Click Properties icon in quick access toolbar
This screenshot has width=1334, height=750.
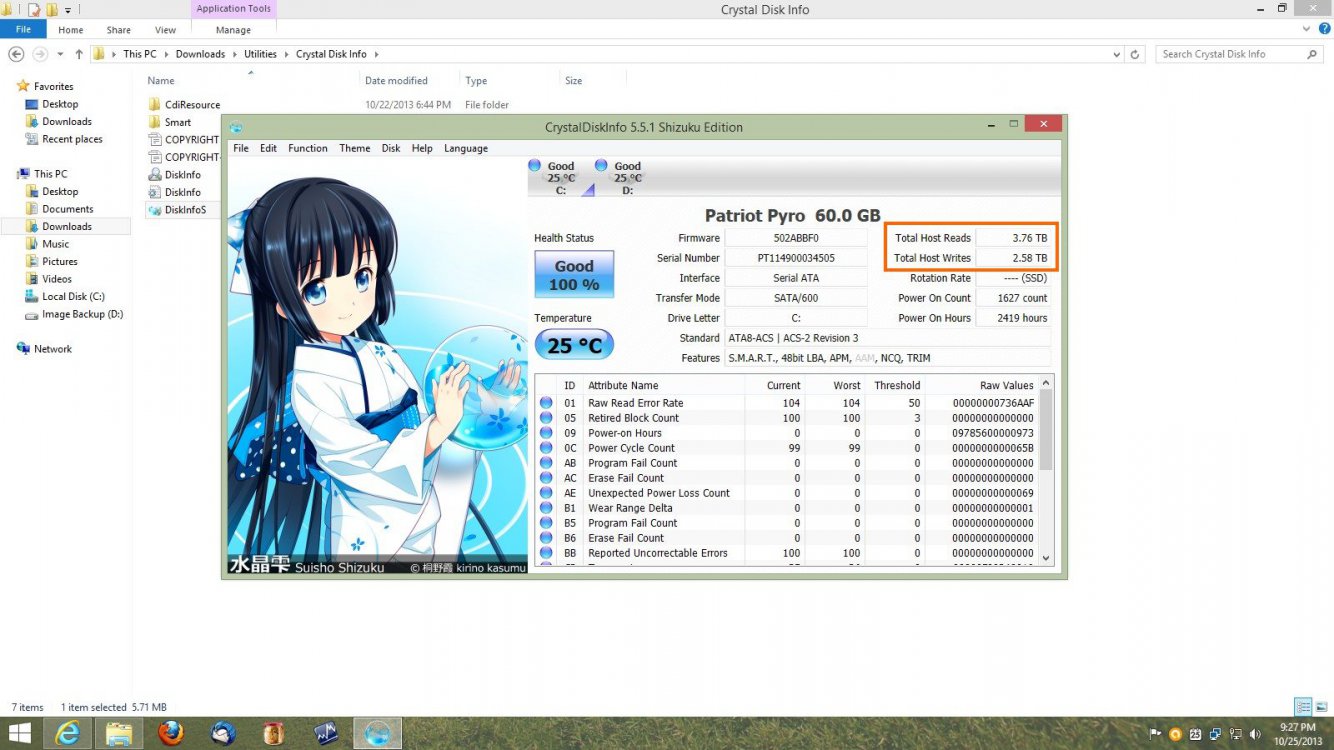[x=34, y=10]
